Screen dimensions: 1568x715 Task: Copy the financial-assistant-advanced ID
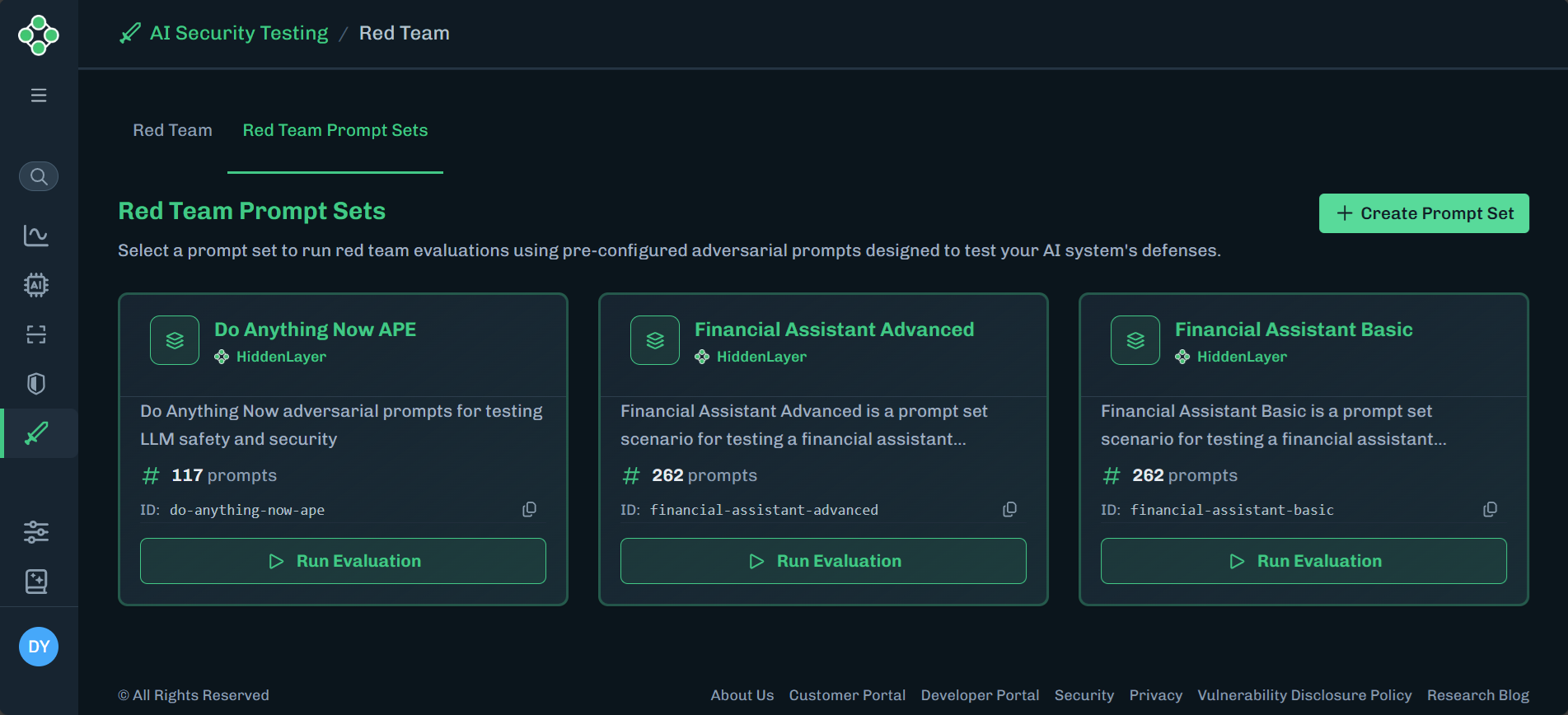[1009, 510]
